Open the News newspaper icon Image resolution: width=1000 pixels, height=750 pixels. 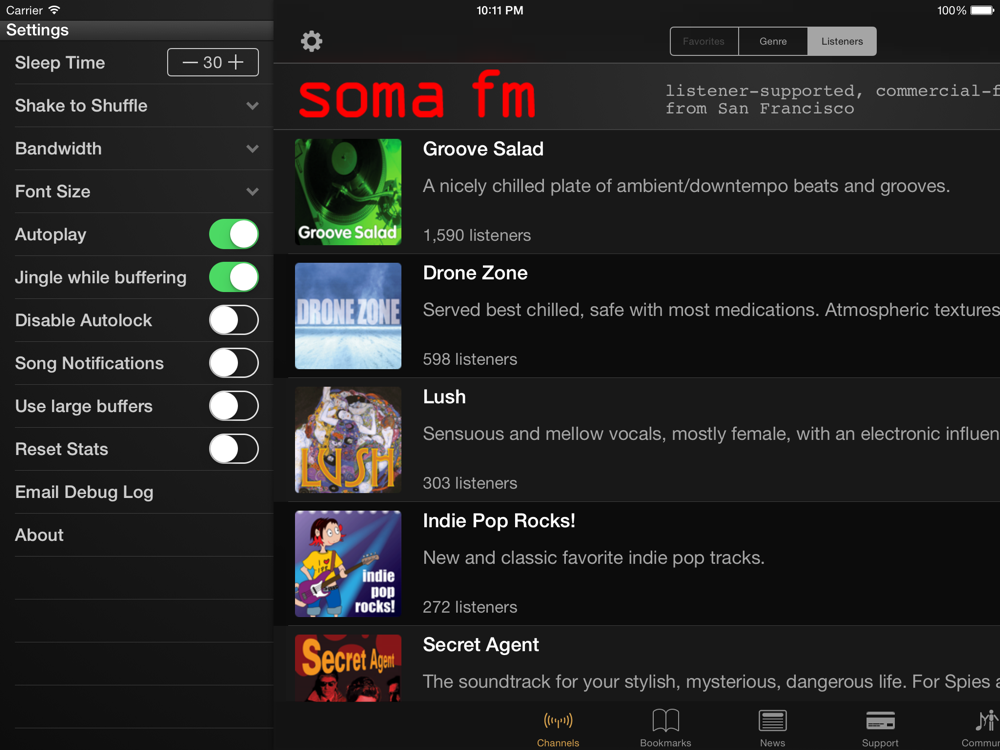tap(772, 721)
